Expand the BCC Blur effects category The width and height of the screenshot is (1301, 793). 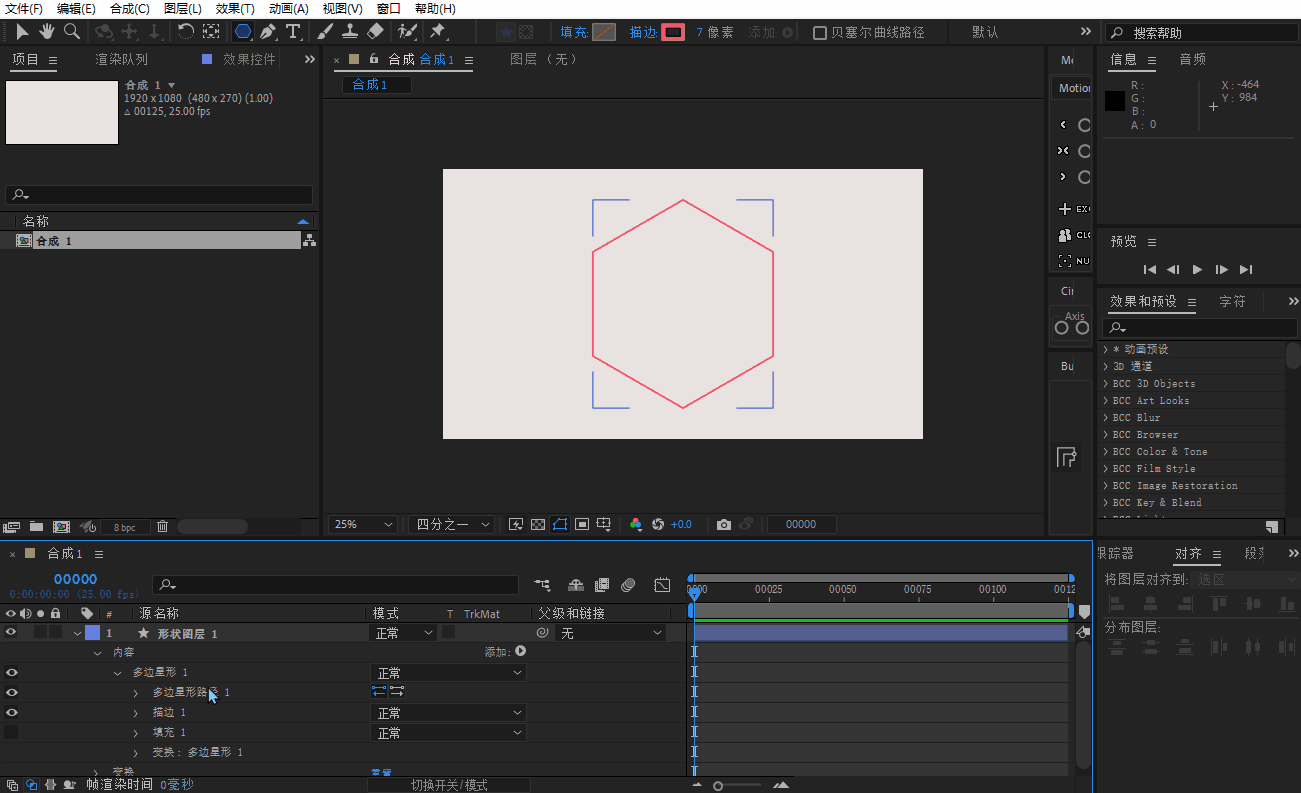click(x=1105, y=418)
